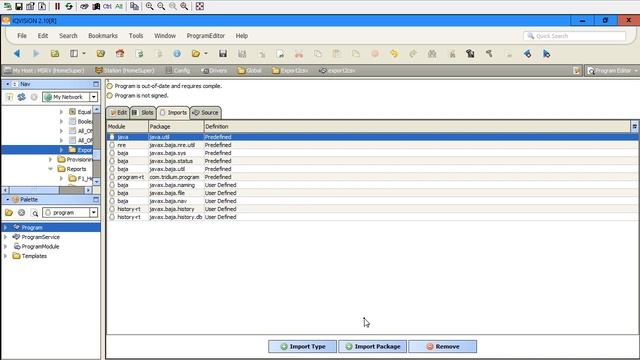Click the Ctrl key icon in top bar
Image resolution: width=640 pixels, height=360 pixels.
(x=107, y=6)
